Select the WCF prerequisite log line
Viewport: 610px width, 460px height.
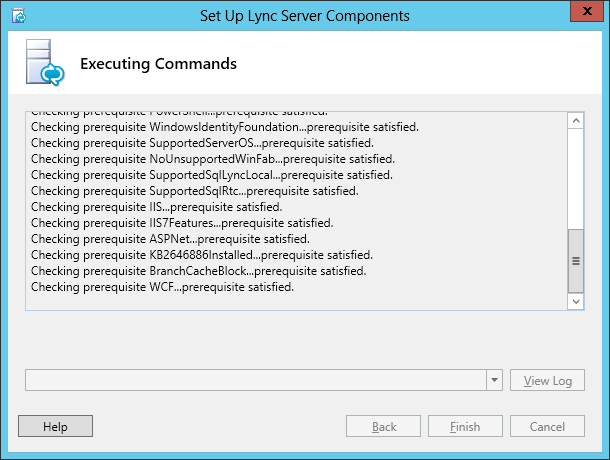pos(163,287)
